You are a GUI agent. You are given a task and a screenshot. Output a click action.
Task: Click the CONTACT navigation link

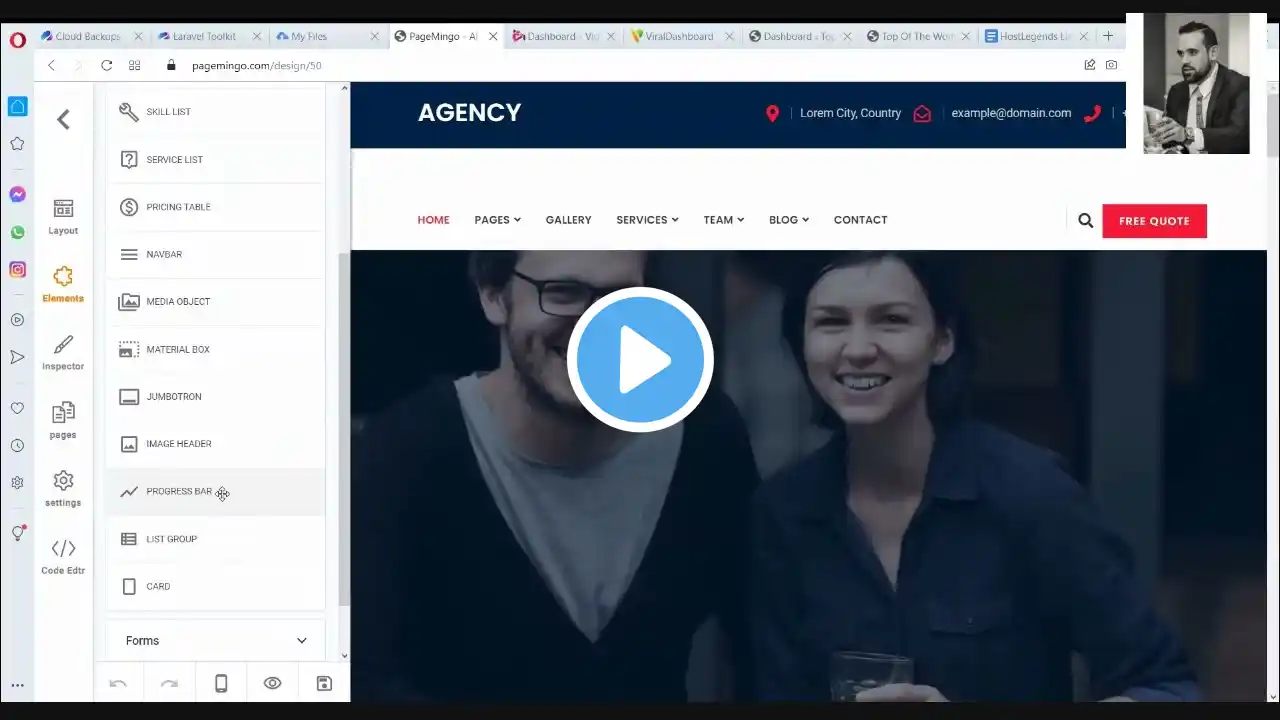tap(860, 220)
